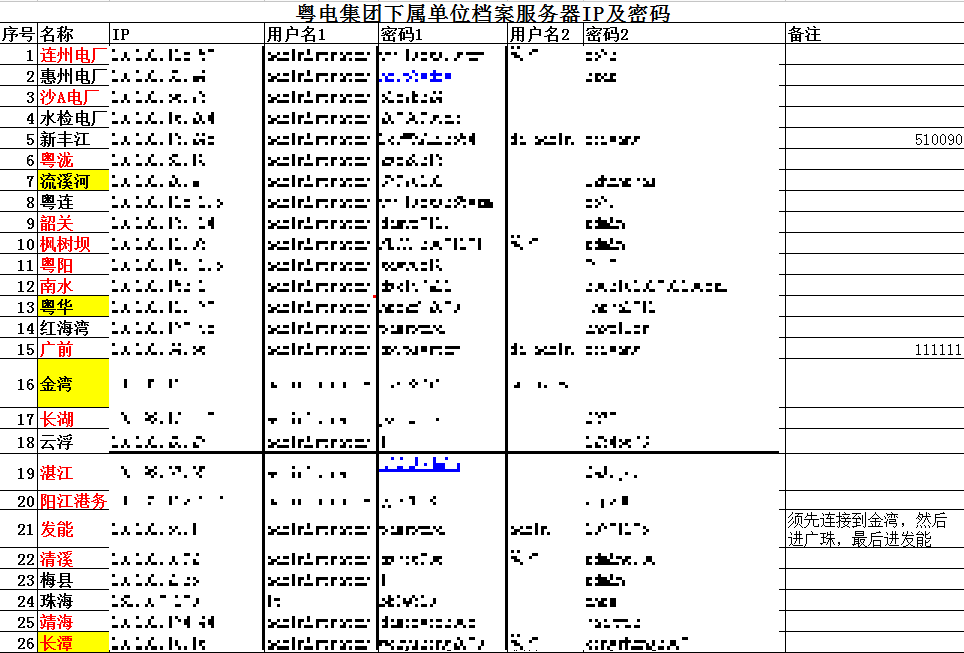Click the 南水 name cell

[x=74, y=286]
